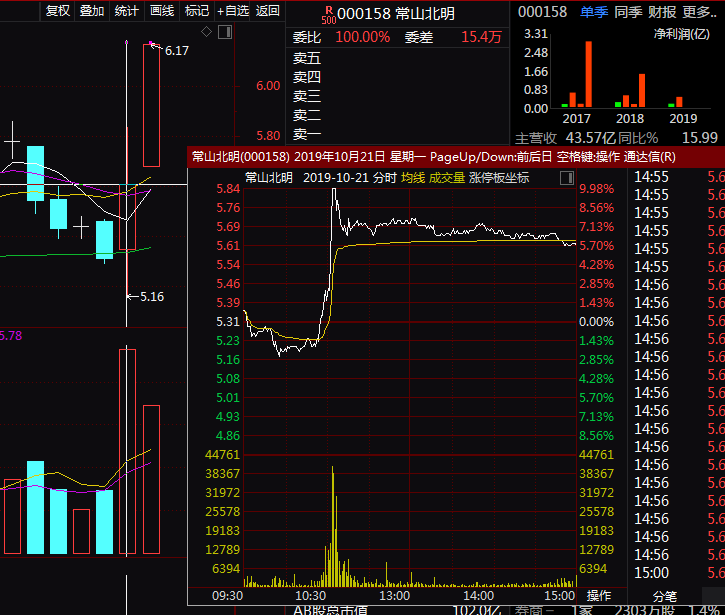Add stock via +自选 button

pos(233,10)
